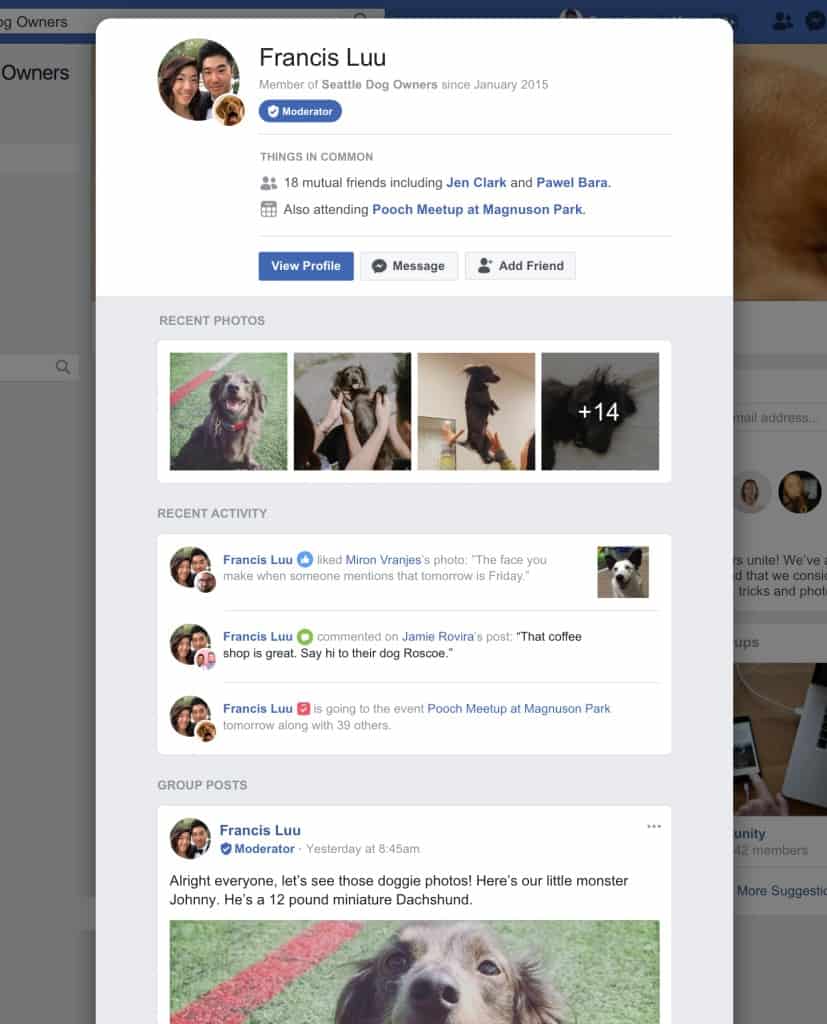Click Jamie Rovira's name in recent activity
This screenshot has width=827, height=1024.
(x=438, y=637)
